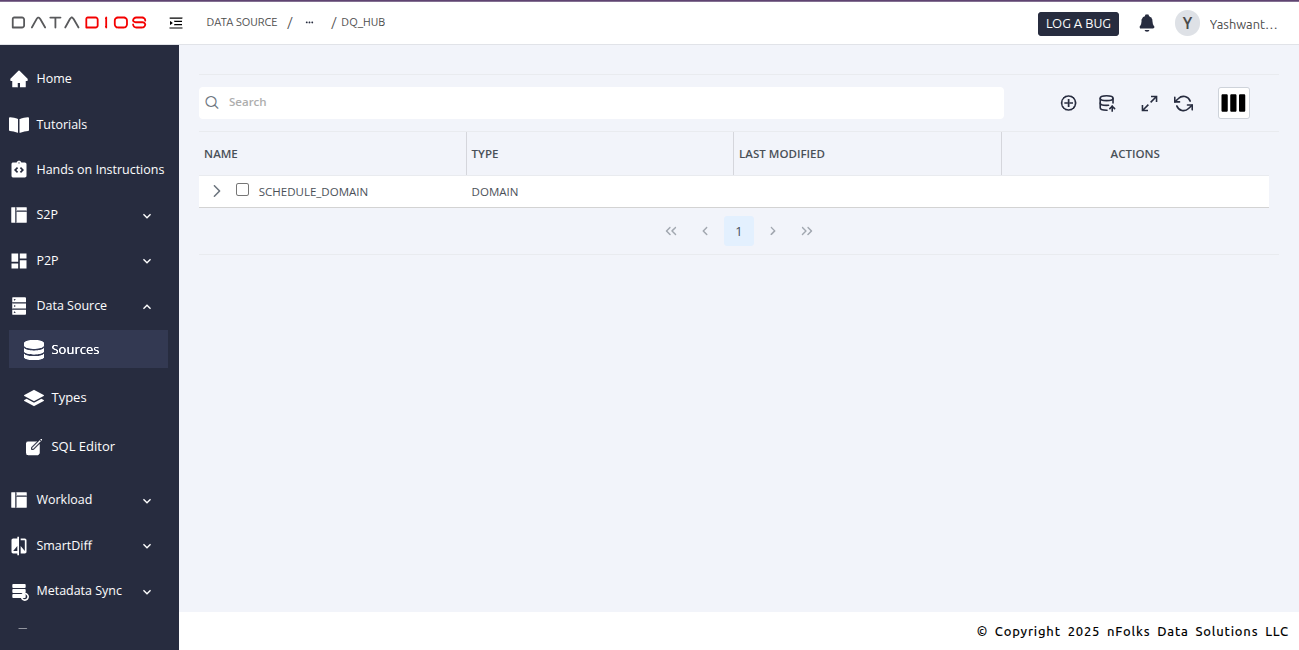Click the DATA SOURCE breadcrumb link
Viewport: 1299px width, 650px height.
tap(242, 22)
